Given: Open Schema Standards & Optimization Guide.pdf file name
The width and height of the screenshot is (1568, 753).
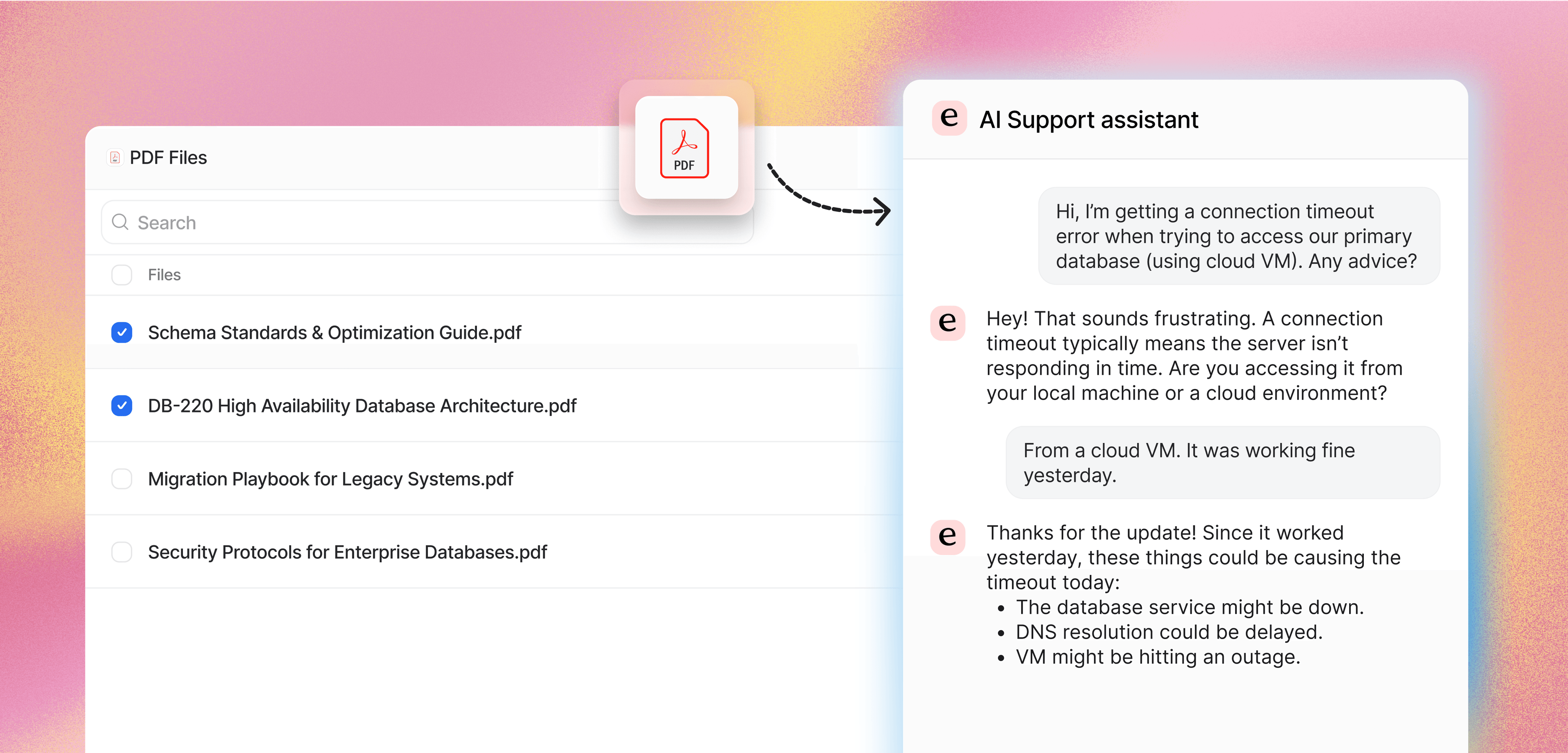Looking at the screenshot, I should (x=334, y=332).
